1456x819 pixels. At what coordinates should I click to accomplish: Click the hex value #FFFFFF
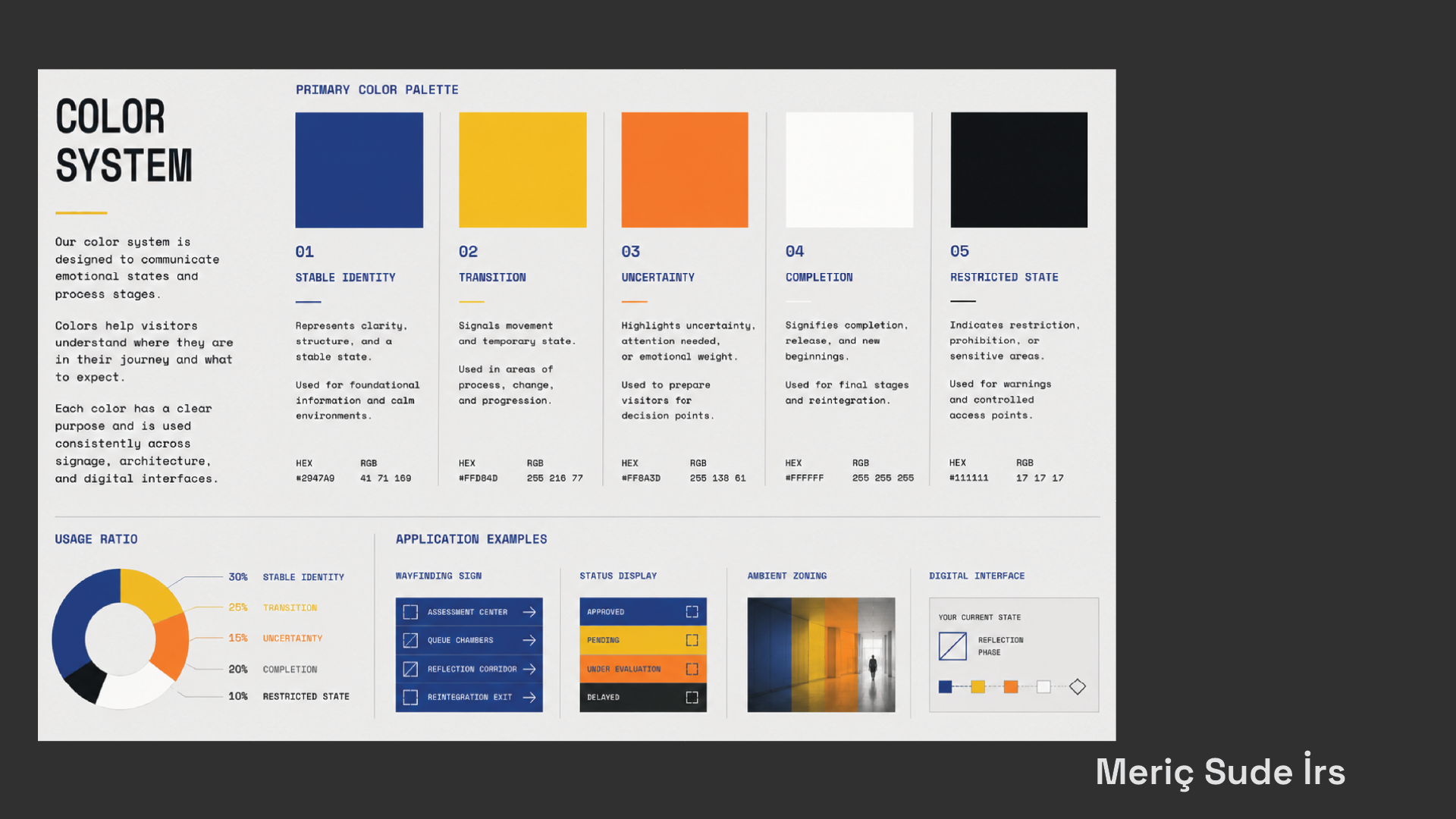[805, 479]
